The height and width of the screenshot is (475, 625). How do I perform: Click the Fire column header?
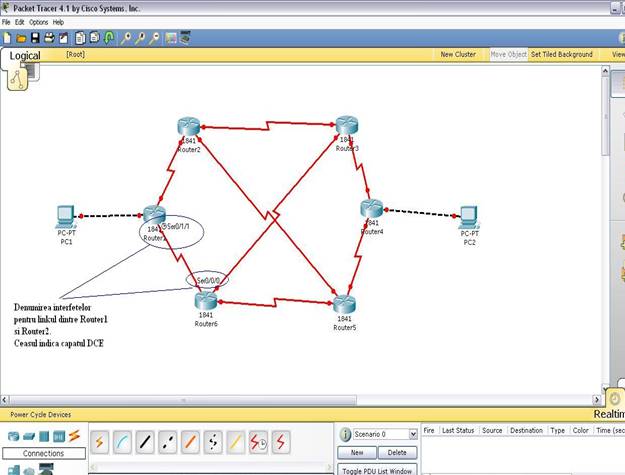point(429,430)
